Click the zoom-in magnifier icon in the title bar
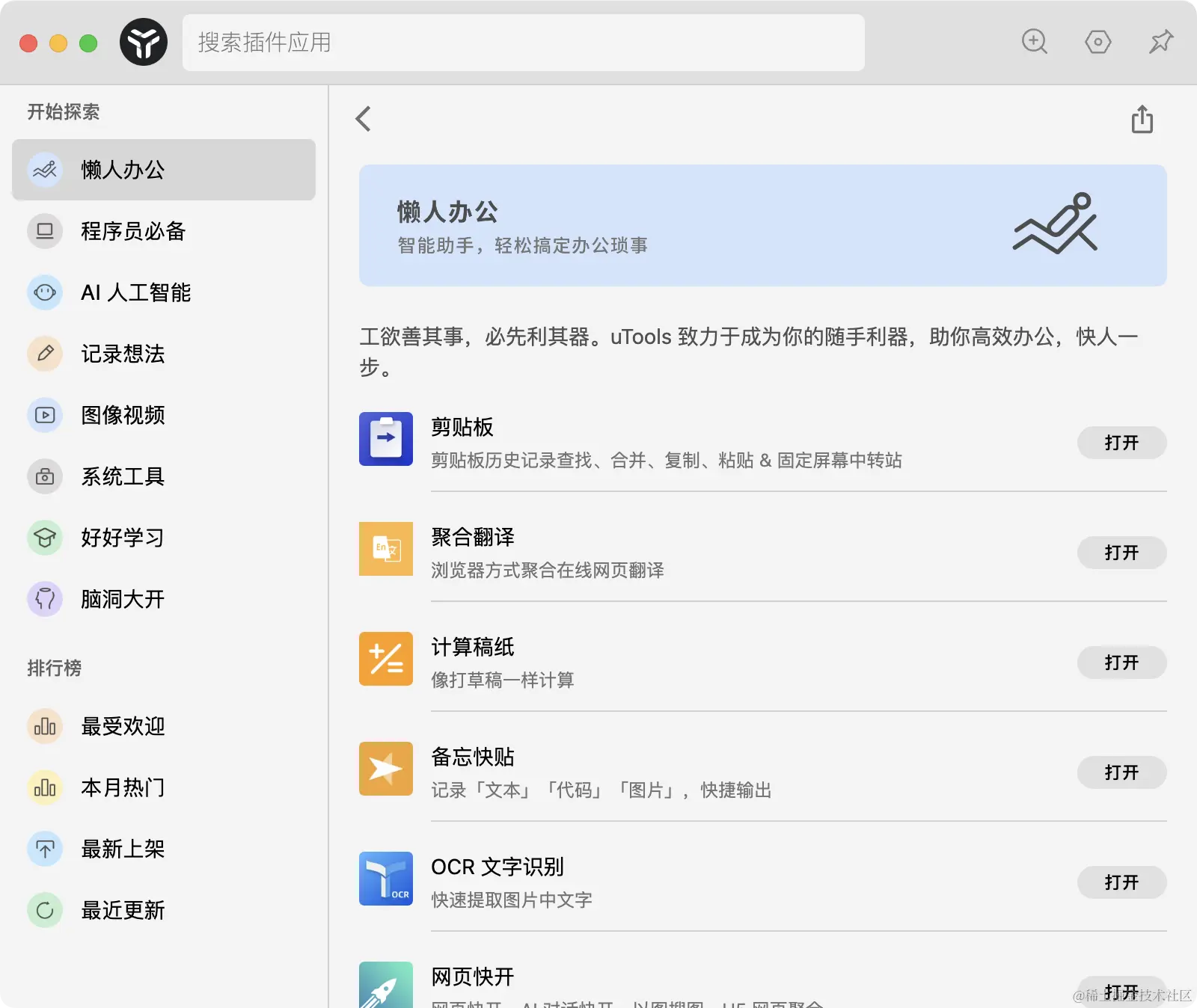1197x1008 pixels. click(1035, 42)
